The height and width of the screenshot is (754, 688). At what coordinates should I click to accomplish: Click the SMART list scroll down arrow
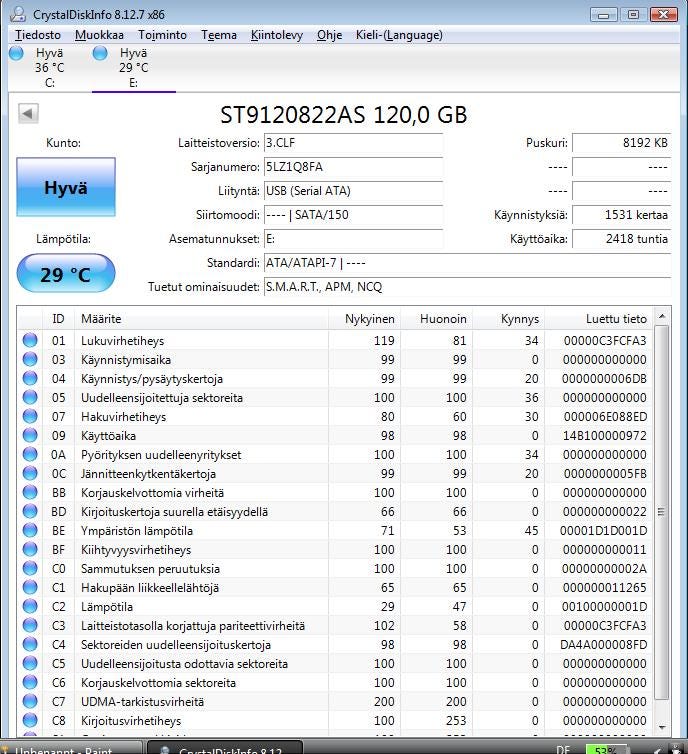click(x=662, y=728)
